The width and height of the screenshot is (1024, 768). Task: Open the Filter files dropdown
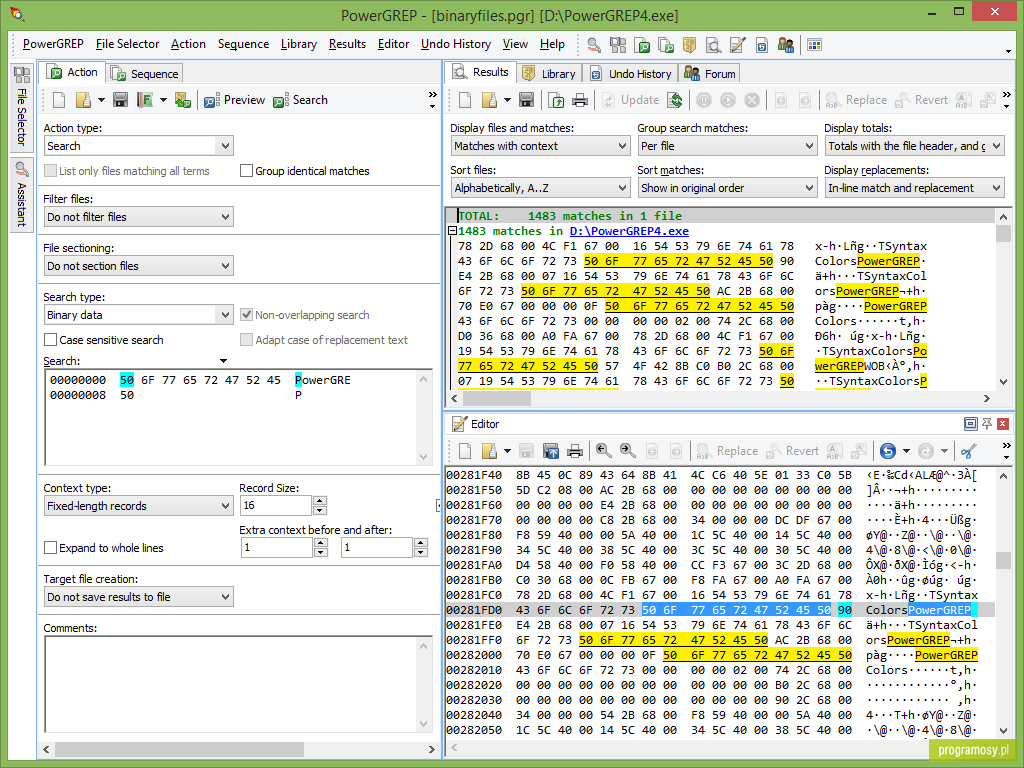[x=138, y=217]
